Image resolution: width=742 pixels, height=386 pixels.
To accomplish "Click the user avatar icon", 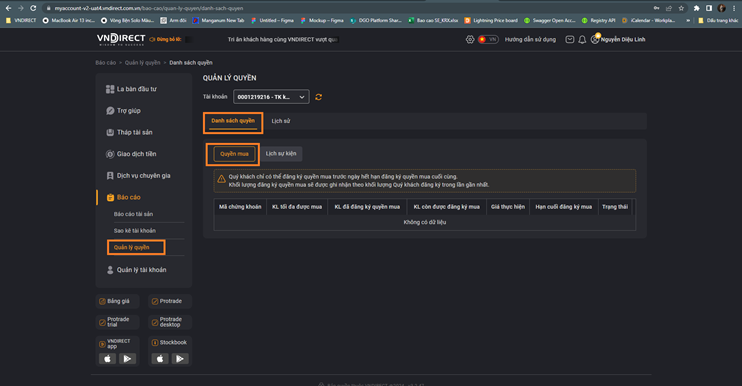I will coord(595,39).
